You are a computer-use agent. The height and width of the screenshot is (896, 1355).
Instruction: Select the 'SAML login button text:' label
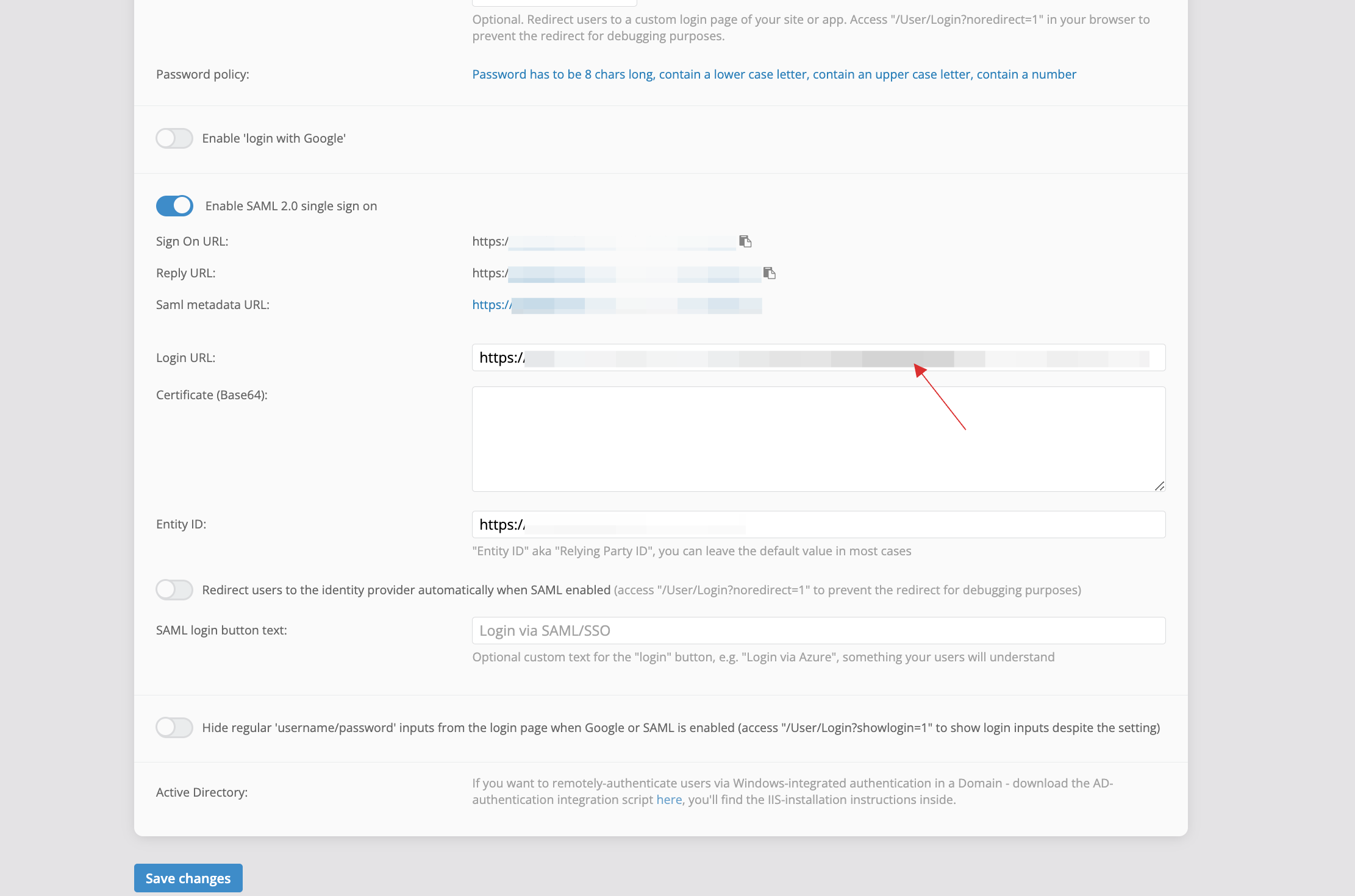(221, 630)
